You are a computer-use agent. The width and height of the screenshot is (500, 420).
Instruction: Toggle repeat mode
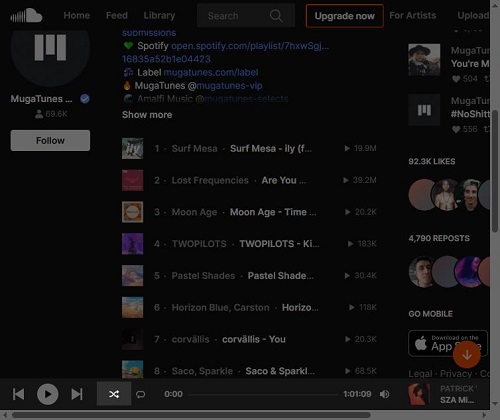pos(141,394)
